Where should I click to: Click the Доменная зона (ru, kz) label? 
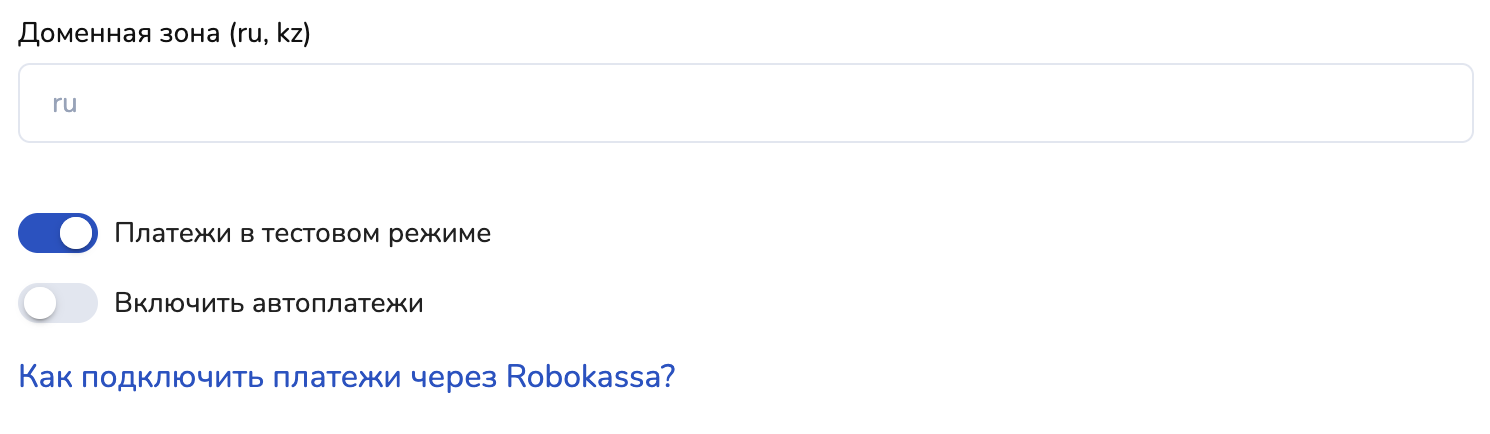coord(165,34)
